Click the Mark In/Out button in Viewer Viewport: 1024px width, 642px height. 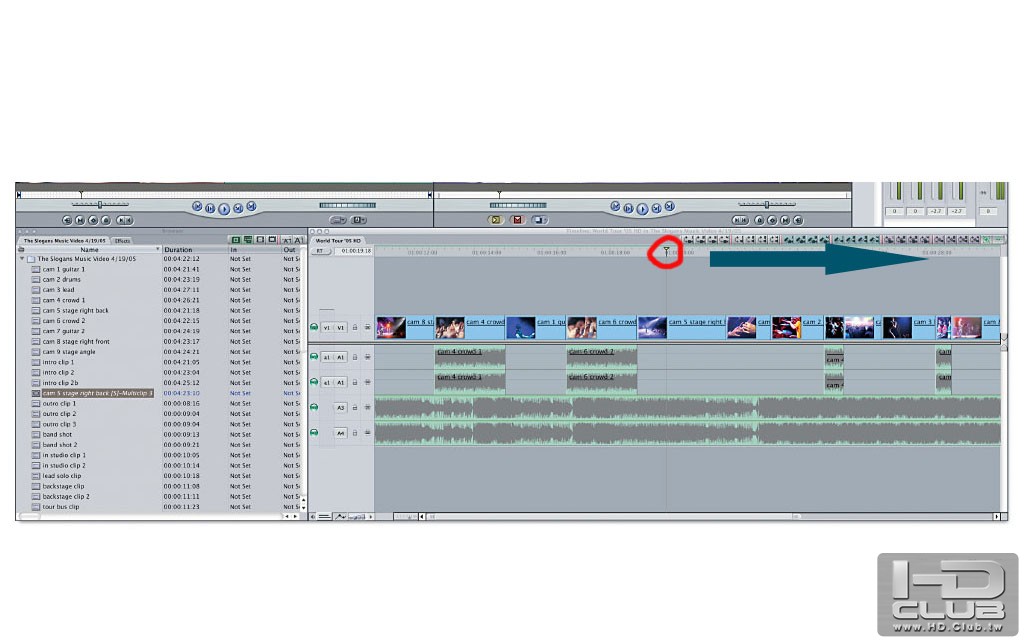point(124,221)
